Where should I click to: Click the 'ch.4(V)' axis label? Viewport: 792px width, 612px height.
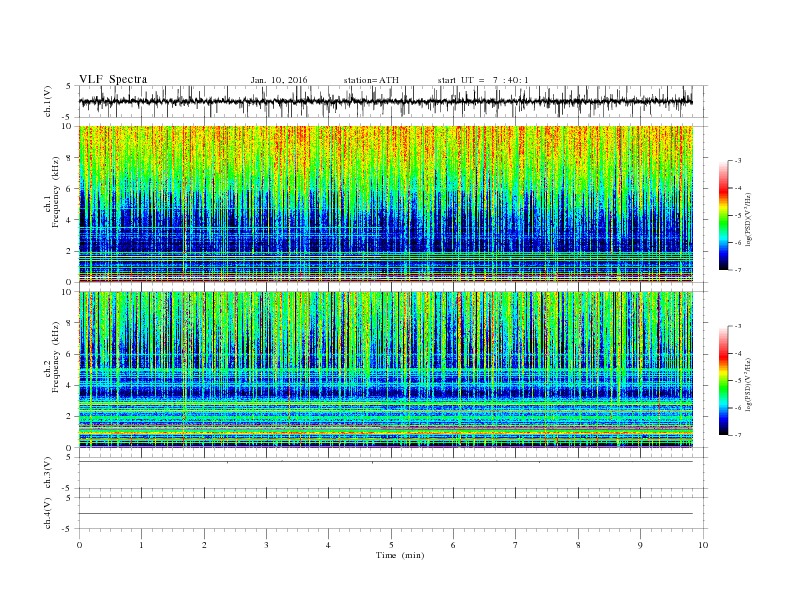click(x=48, y=514)
